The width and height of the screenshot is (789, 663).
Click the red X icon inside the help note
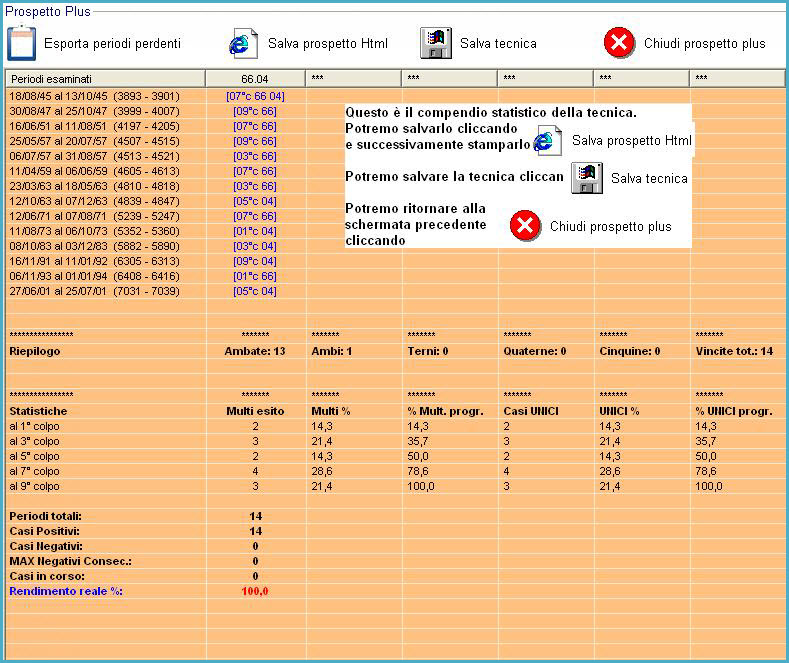pyautogui.click(x=525, y=225)
